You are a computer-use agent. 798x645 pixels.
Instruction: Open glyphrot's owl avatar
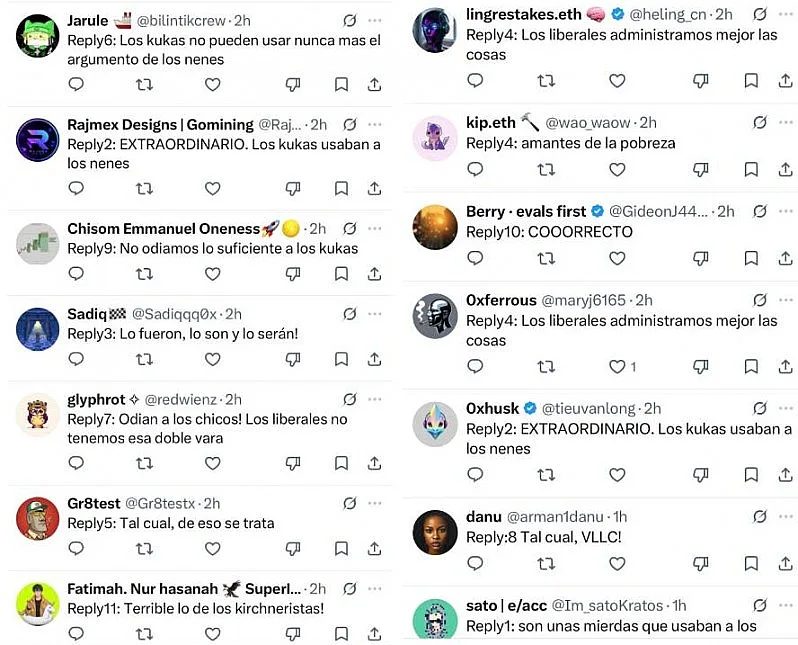(x=38, y=414)
